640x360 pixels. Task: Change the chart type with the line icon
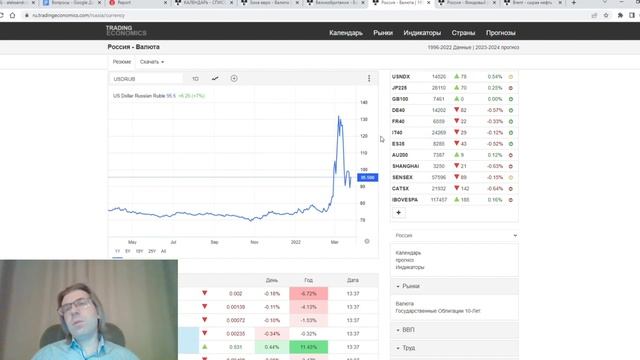point(215,78)
